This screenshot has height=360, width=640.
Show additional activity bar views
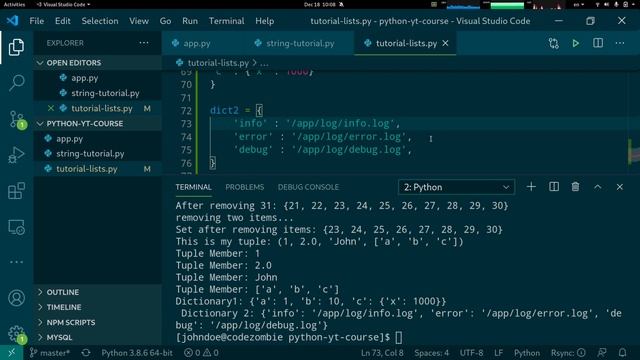[x=16, y=262]
